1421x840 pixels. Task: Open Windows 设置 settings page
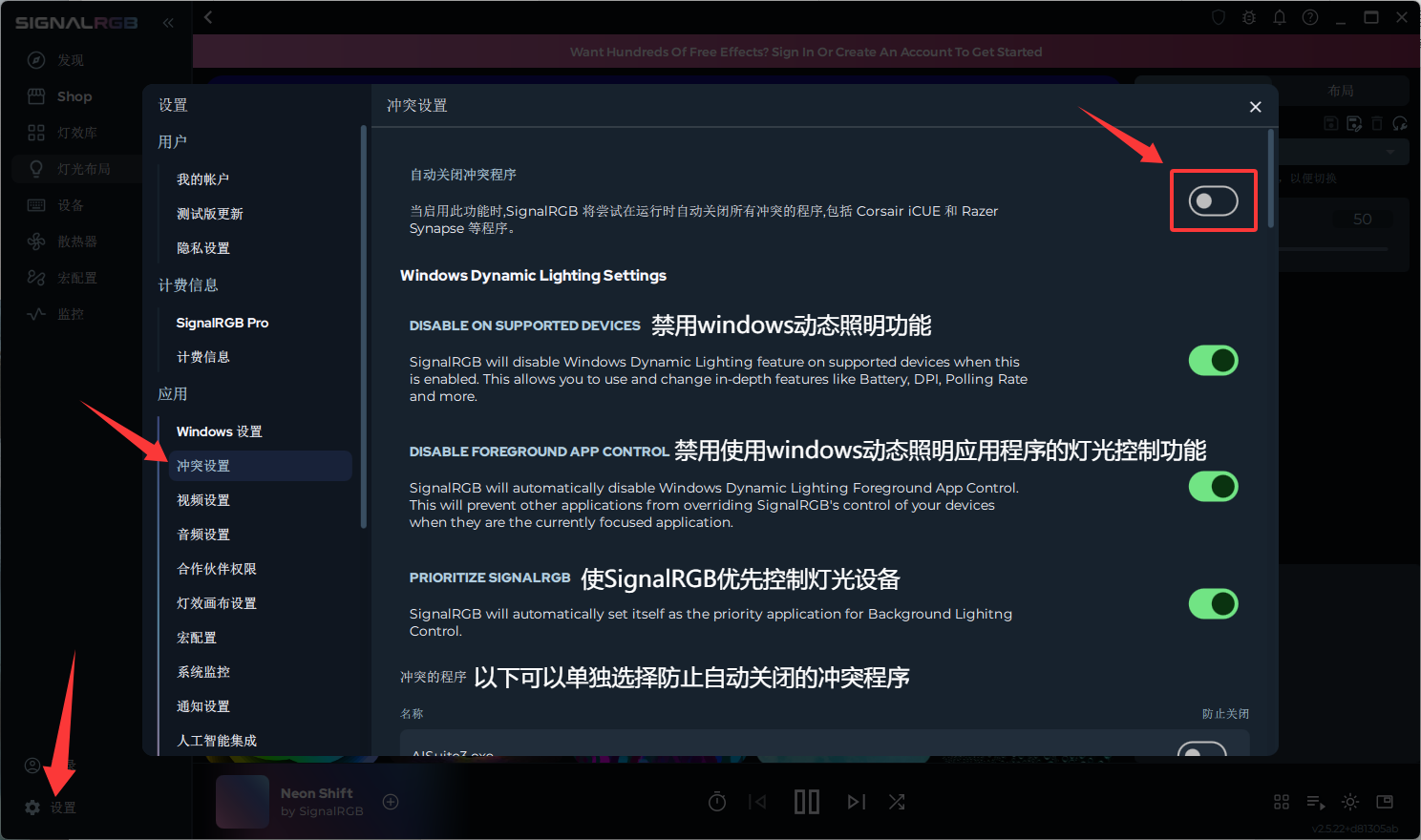(219, 431)
